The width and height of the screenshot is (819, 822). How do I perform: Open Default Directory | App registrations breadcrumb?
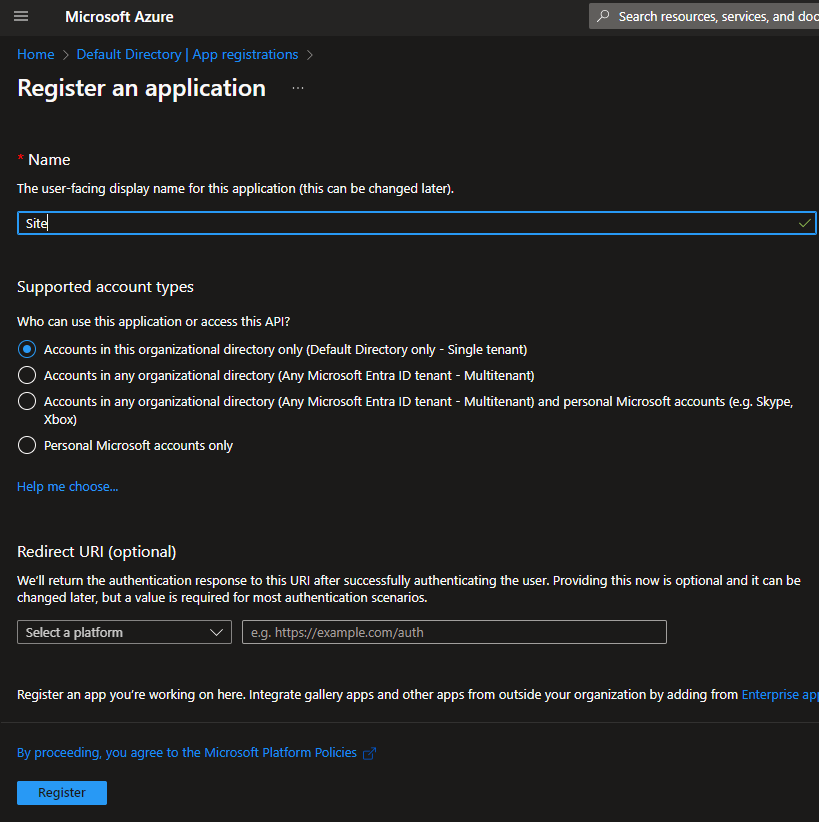point(187,55)
